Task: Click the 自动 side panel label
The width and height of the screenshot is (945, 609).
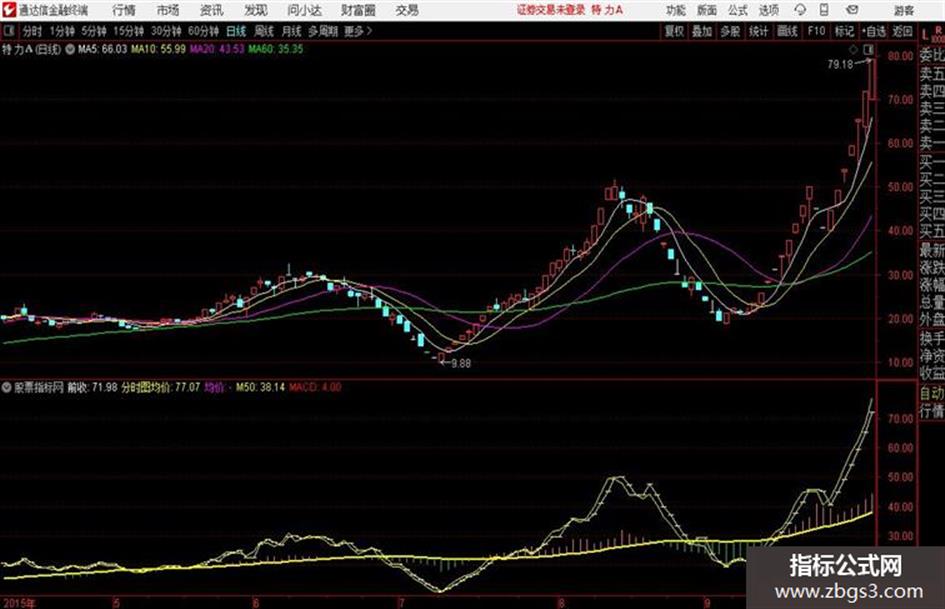Action: click(932, 393)
